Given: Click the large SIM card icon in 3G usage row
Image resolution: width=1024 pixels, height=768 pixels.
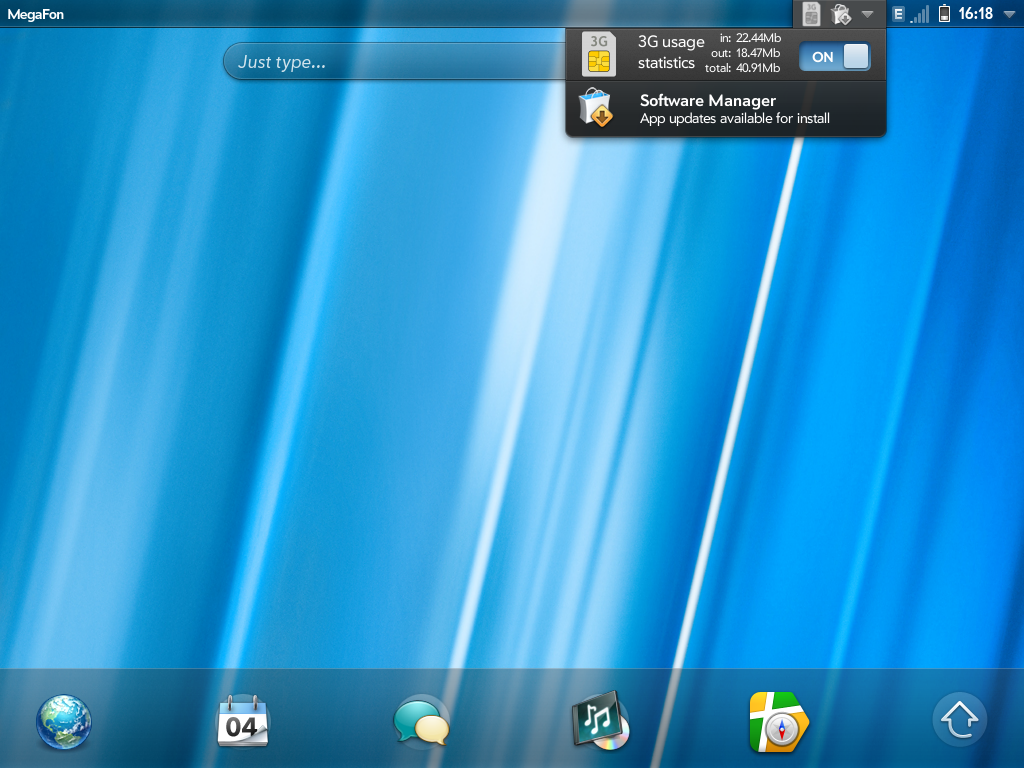Looking at the screenshot, I should [599, 54].
